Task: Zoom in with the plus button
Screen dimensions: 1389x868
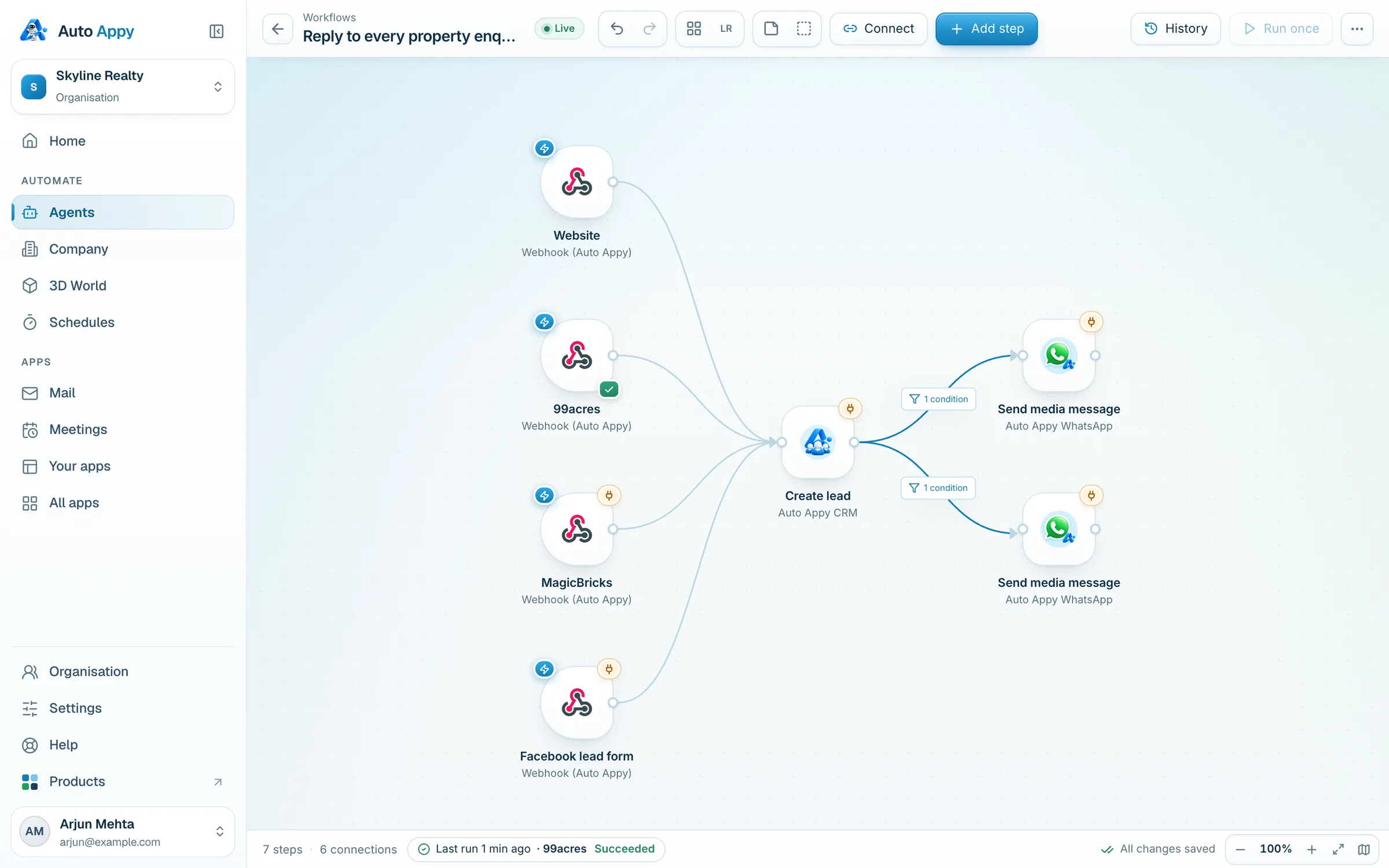Action: coord(1311,849)
